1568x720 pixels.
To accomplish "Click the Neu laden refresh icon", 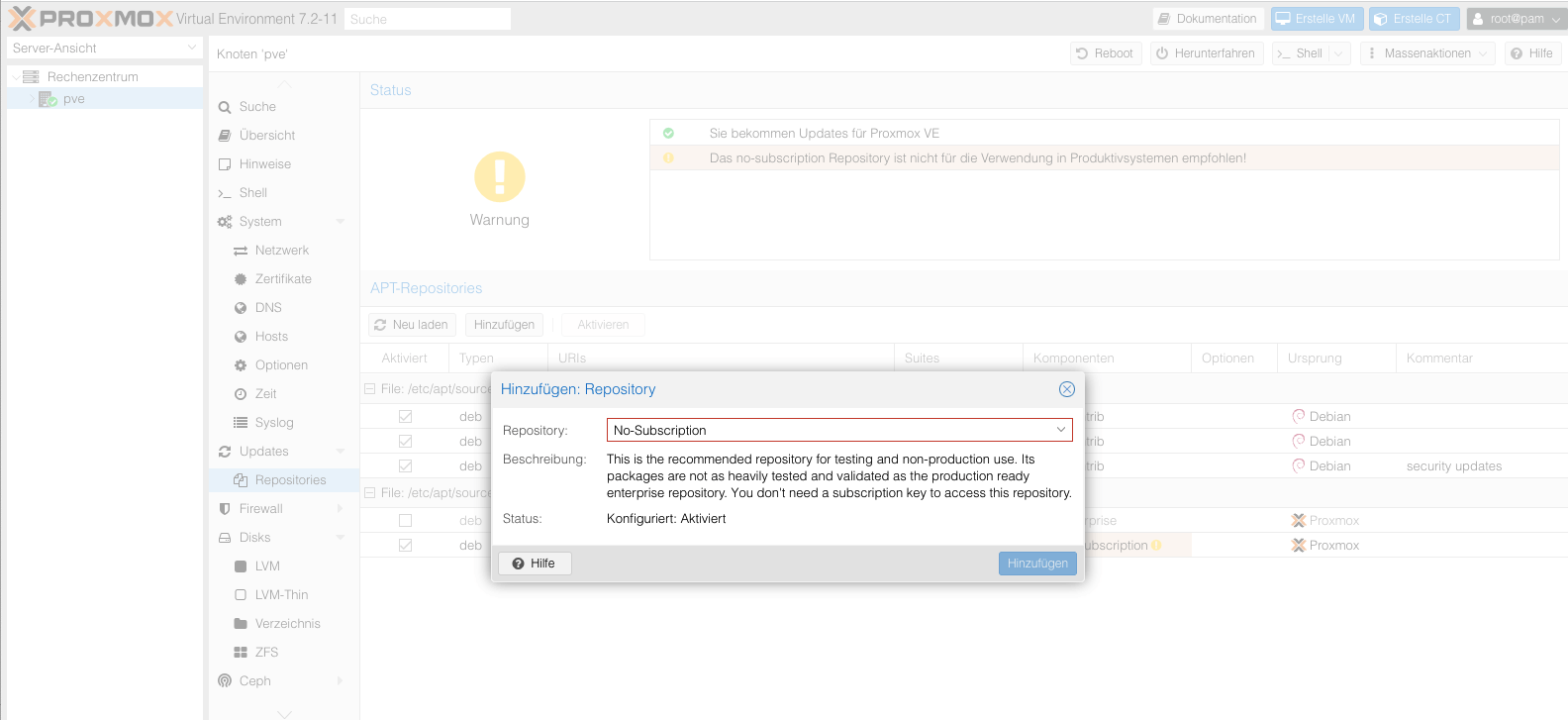I will (380, 325).
